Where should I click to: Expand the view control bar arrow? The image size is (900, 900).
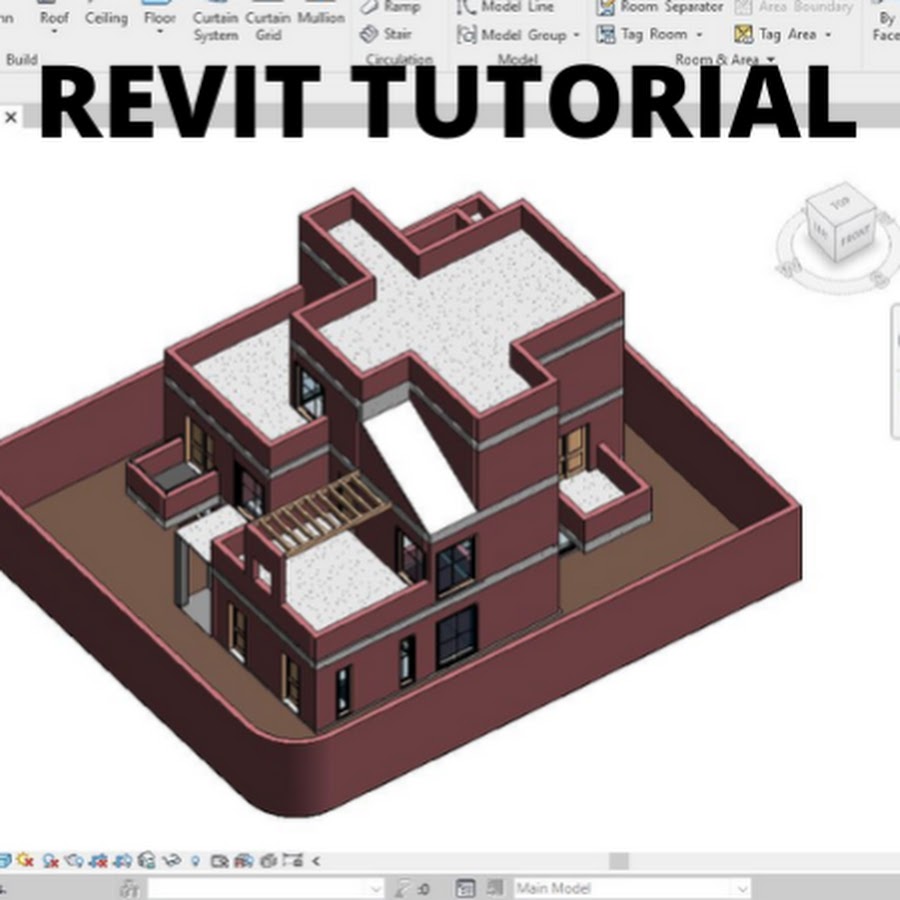316,860
